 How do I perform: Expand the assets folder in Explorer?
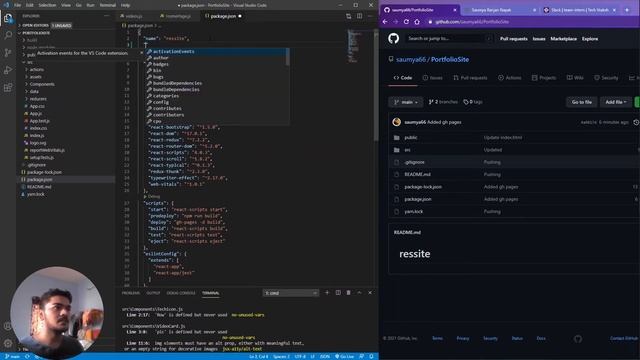(x=35, y=77)
